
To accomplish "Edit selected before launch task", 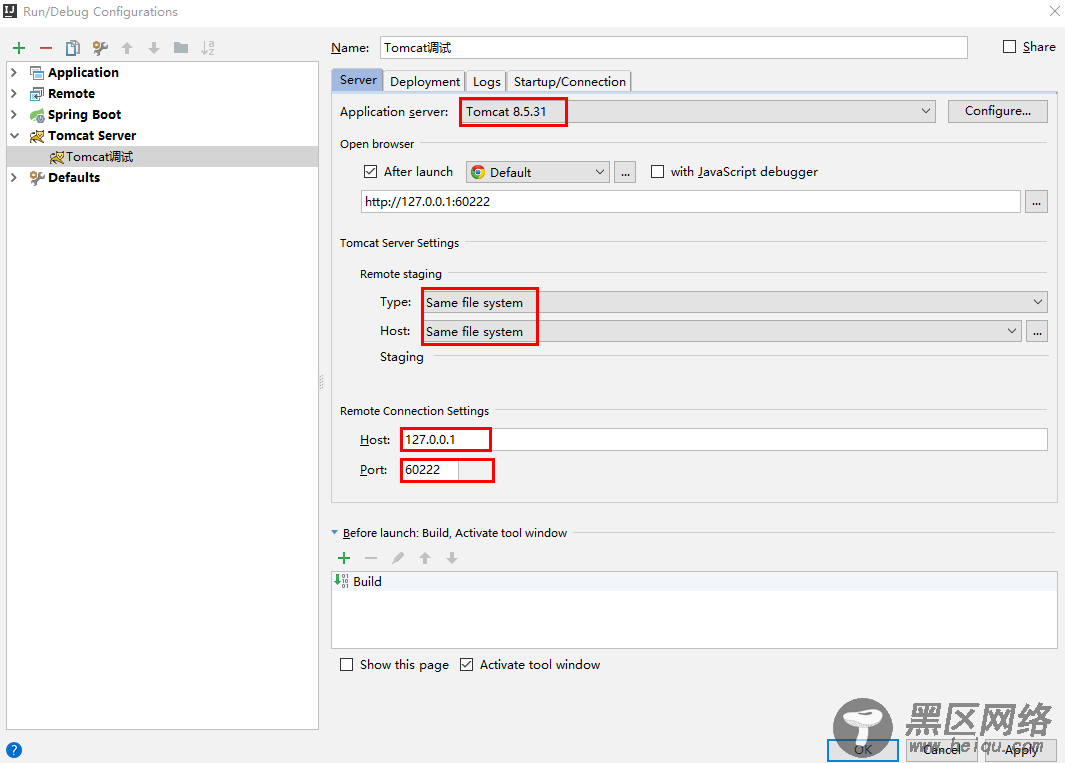I will pos(398,558).
